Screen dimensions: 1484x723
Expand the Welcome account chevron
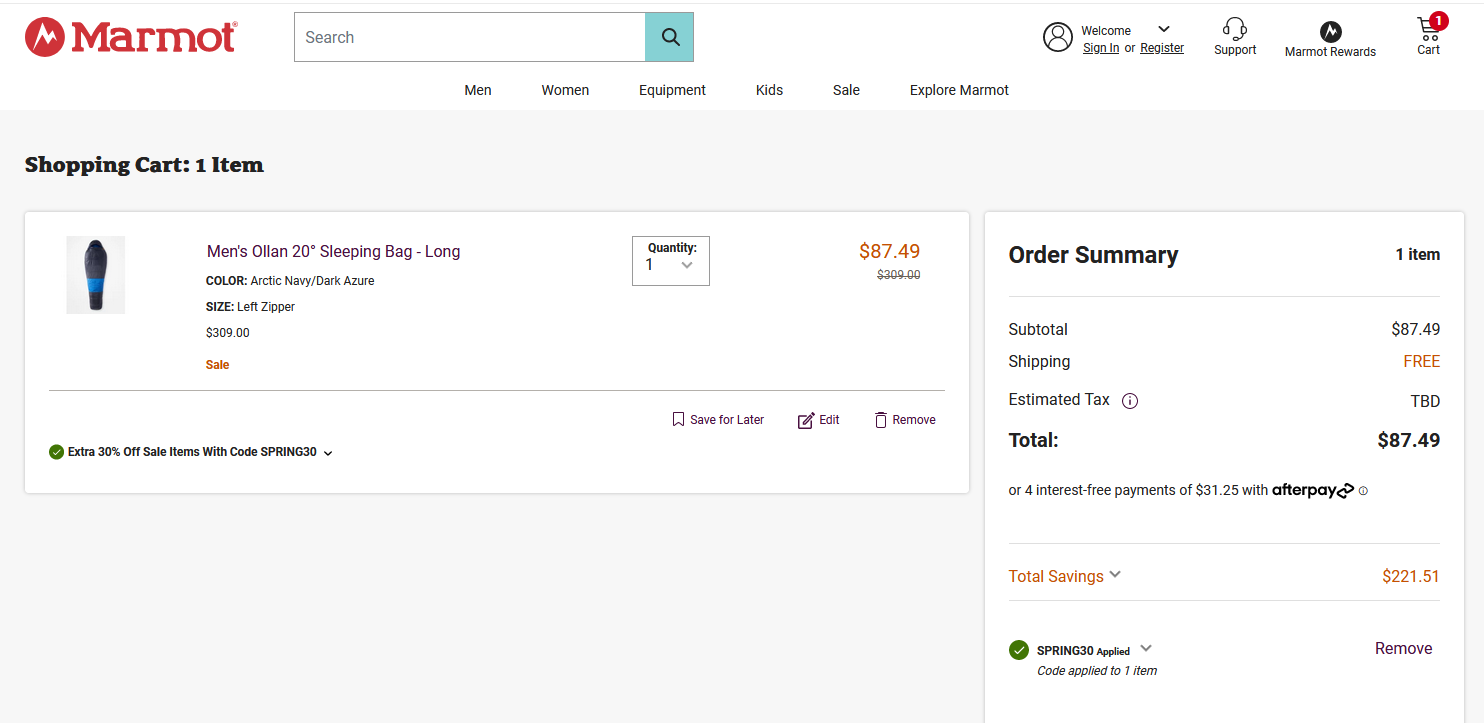[1164, 29]
